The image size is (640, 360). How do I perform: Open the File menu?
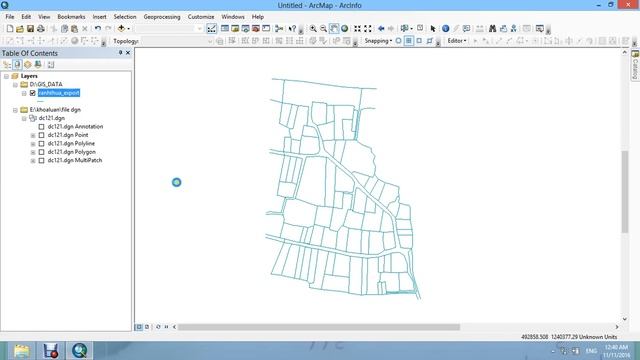pos(10,17)
